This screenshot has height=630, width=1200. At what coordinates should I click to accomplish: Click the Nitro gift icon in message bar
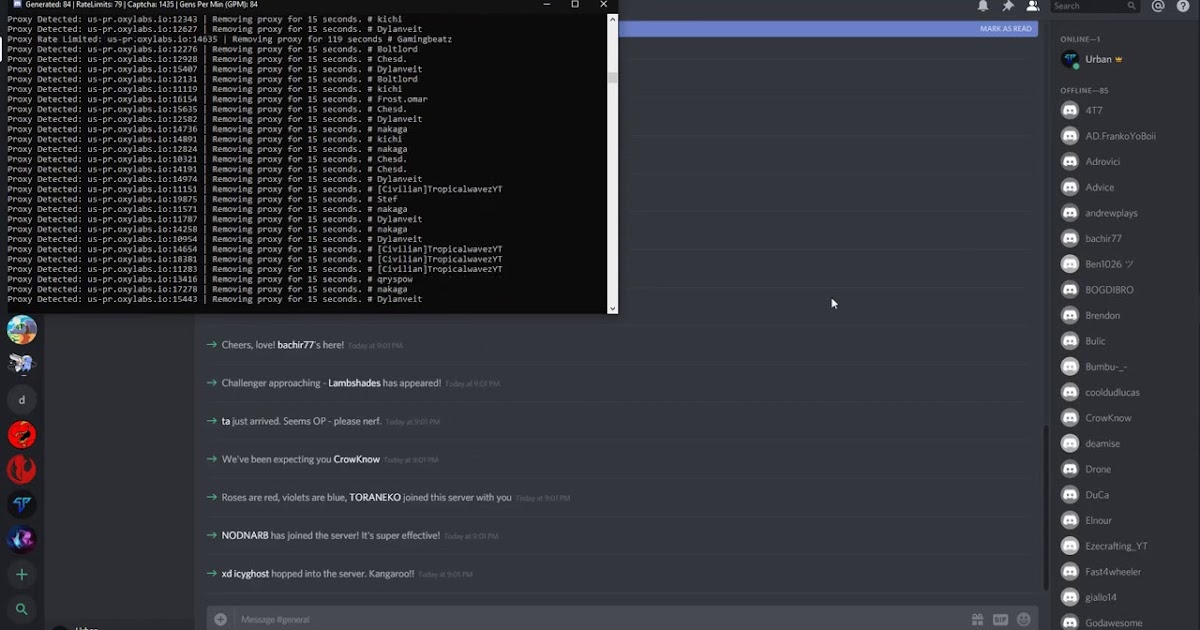coord(978,619)
